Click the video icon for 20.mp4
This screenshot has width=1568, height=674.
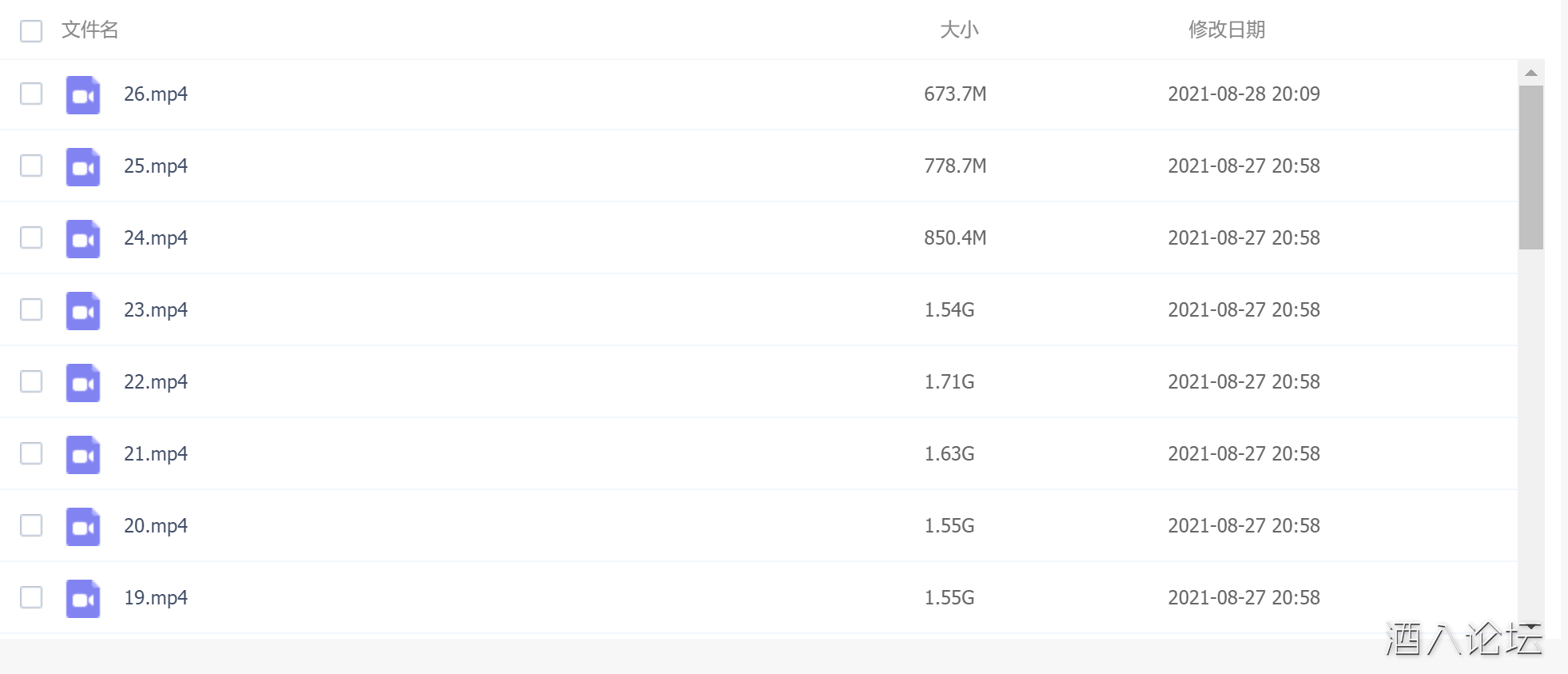(x=83, y=527)
